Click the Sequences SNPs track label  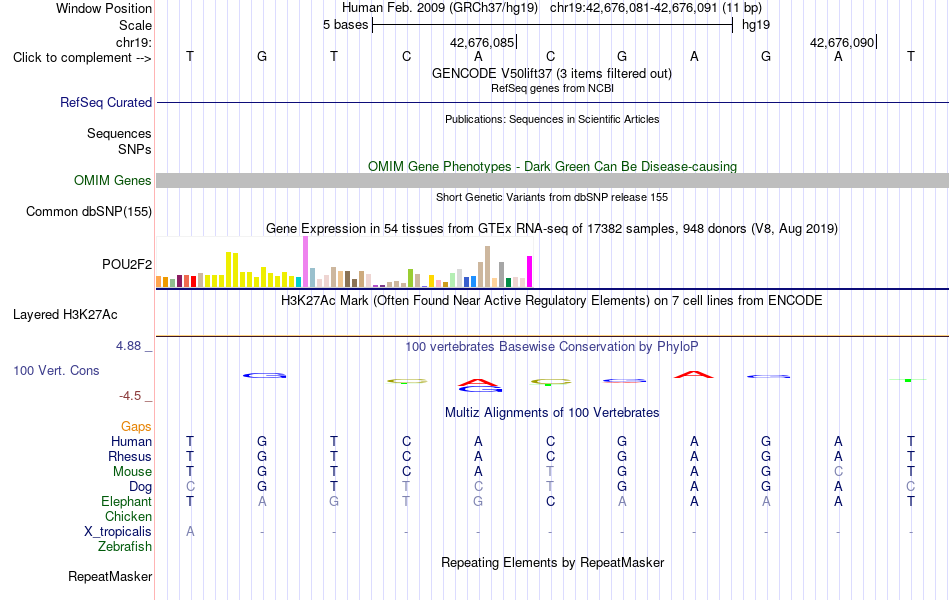[x=119, y=141]
